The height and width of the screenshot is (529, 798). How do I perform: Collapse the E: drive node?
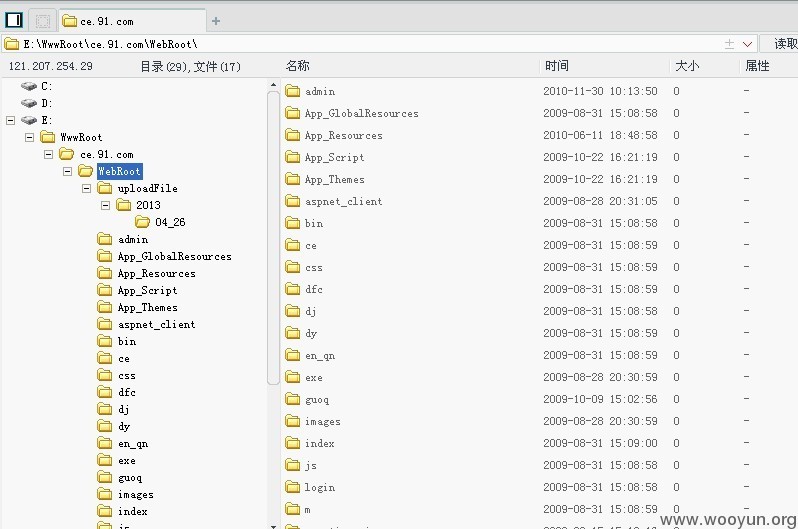click(11, 120)
